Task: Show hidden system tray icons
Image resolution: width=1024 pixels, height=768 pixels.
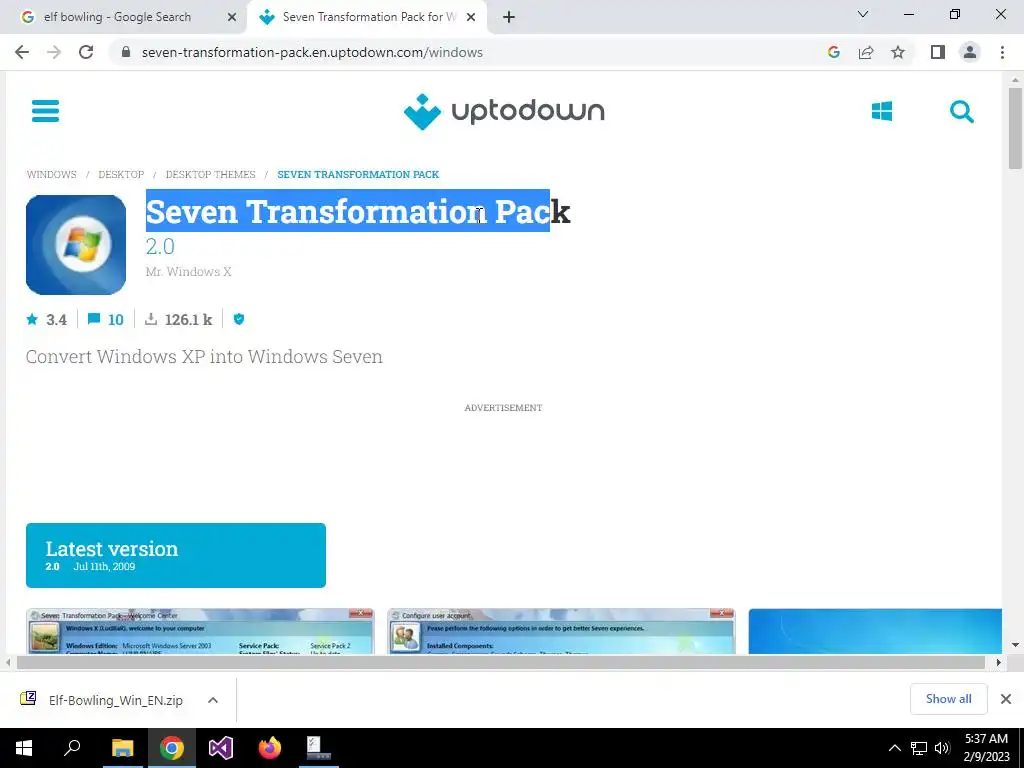Action: [895, 748]
